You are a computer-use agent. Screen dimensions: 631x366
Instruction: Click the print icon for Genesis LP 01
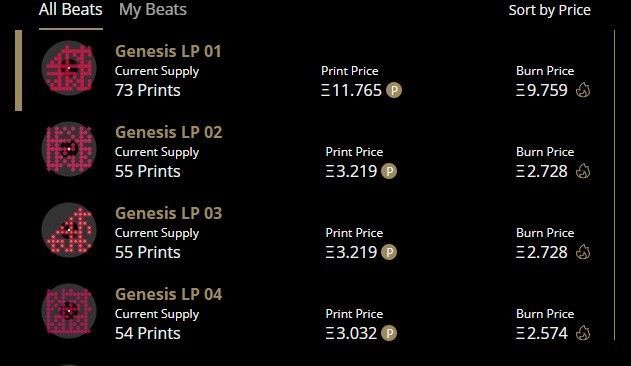coord(394,90)
